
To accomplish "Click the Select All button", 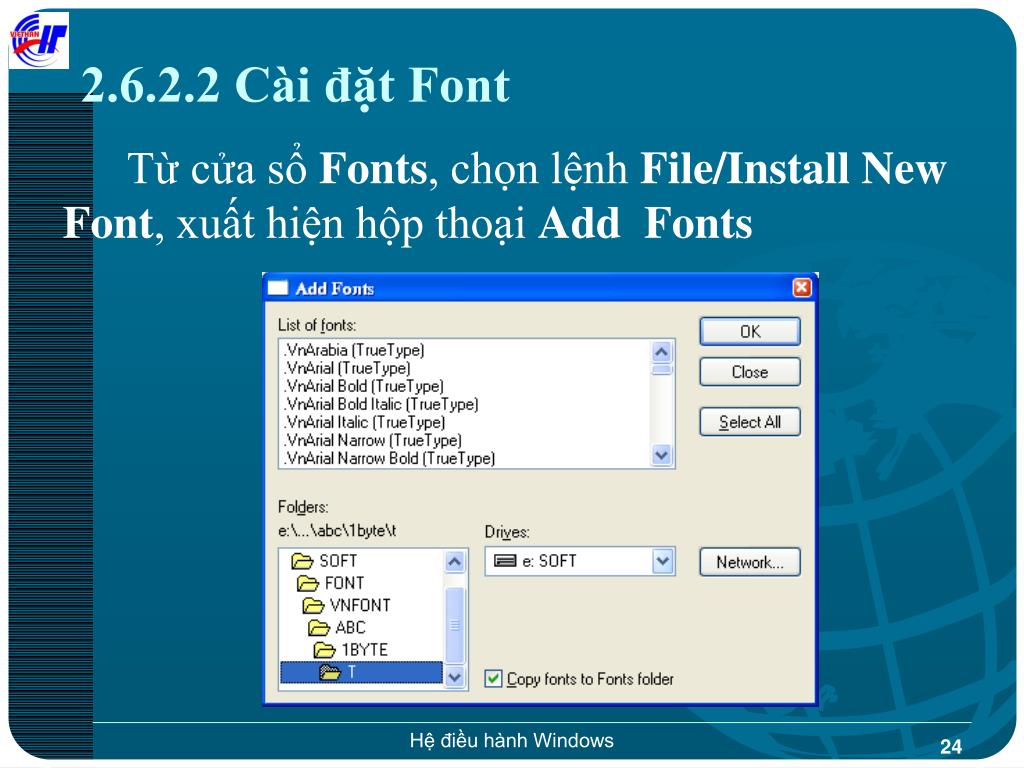I will point(750,422).
